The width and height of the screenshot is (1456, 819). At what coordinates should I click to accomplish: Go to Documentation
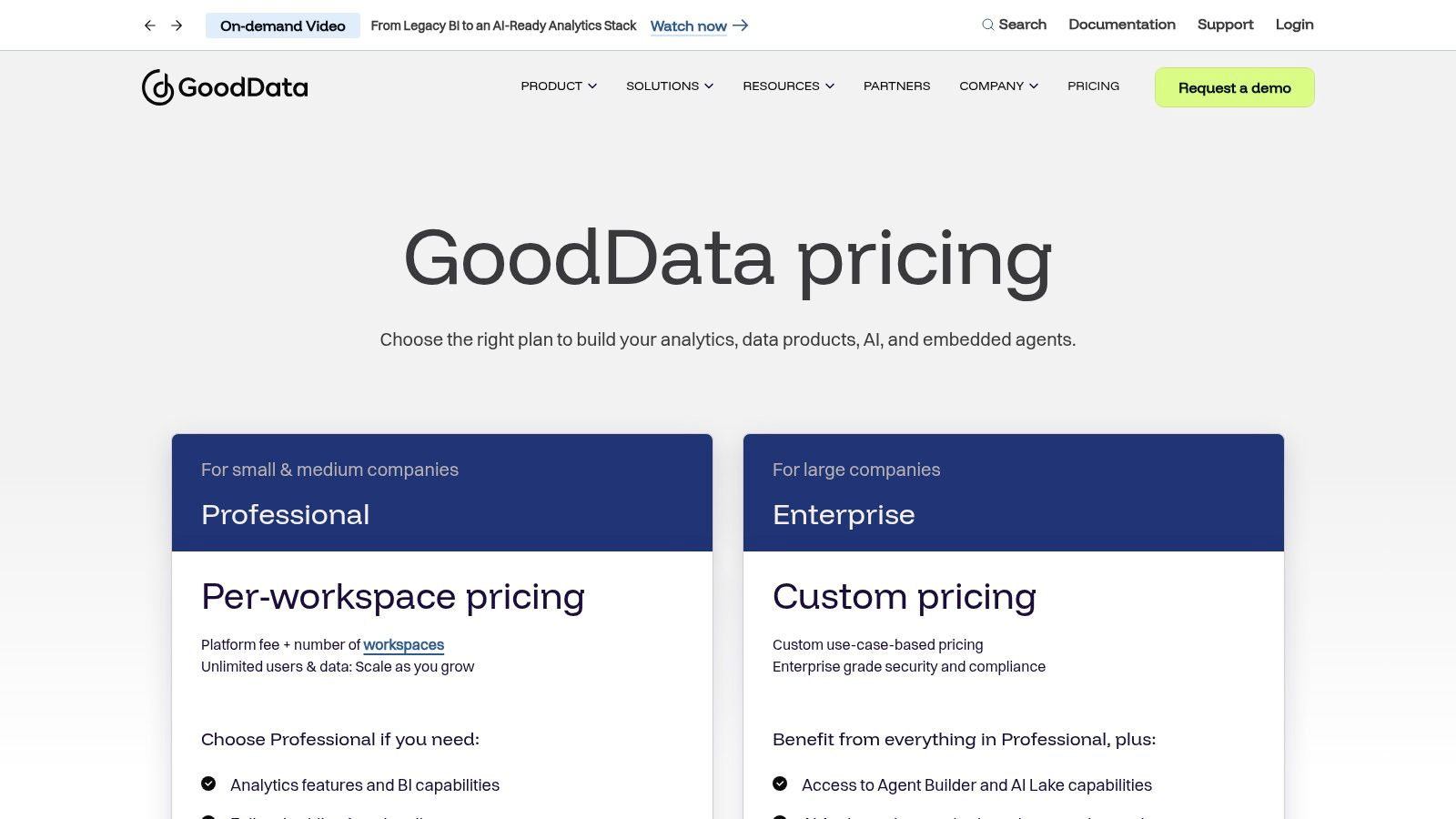click(1122, 25)
